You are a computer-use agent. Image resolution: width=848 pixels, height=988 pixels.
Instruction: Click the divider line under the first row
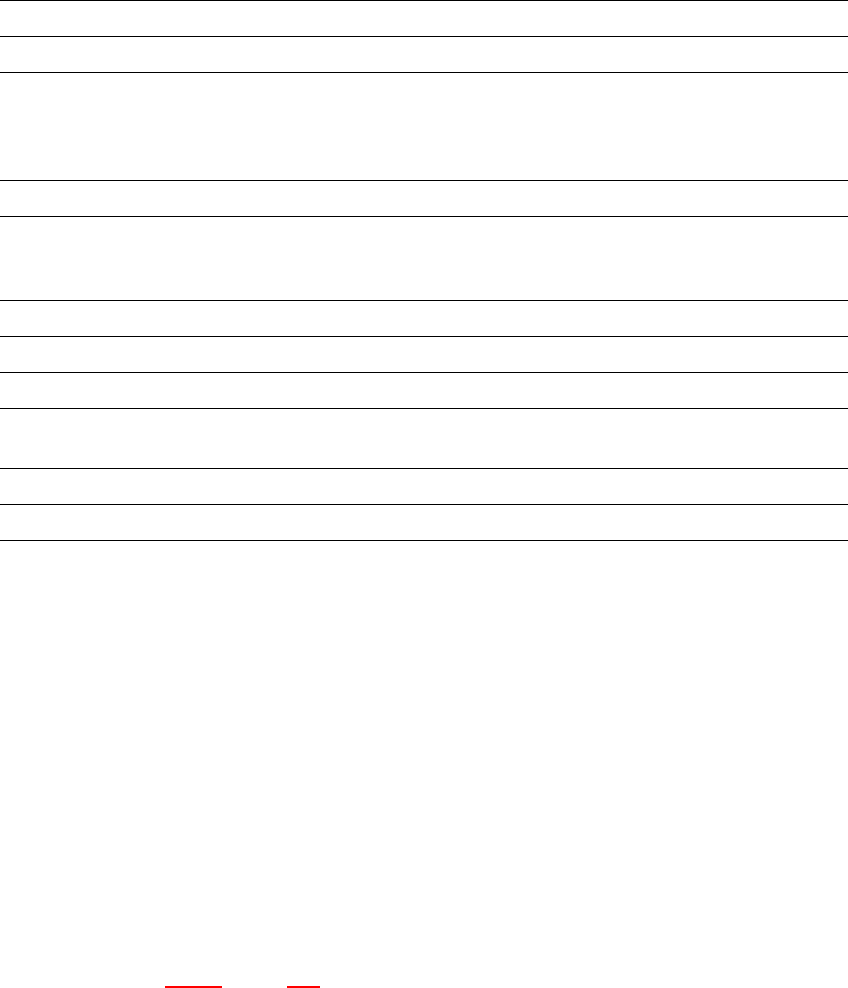[x=424, y=37]
